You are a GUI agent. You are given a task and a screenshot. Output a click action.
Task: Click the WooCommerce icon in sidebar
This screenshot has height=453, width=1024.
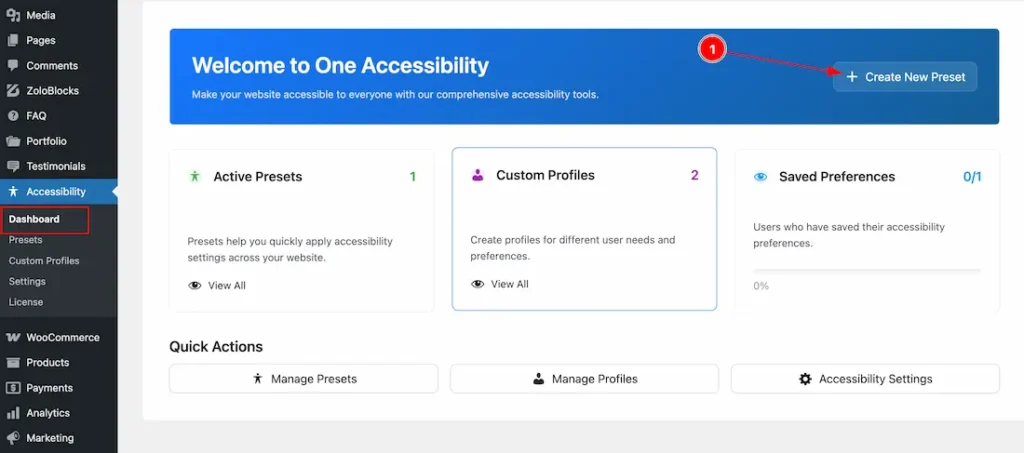point(12,338)
